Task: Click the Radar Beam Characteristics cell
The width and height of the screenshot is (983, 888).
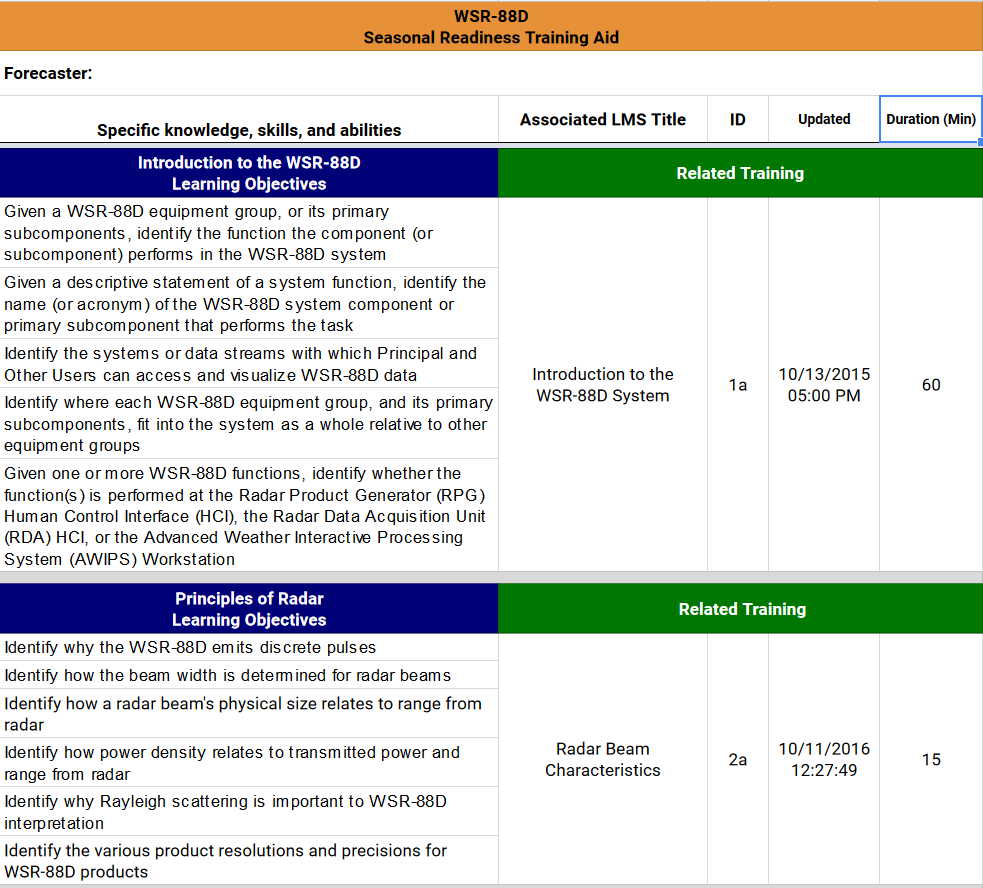Action: [602, 760]
